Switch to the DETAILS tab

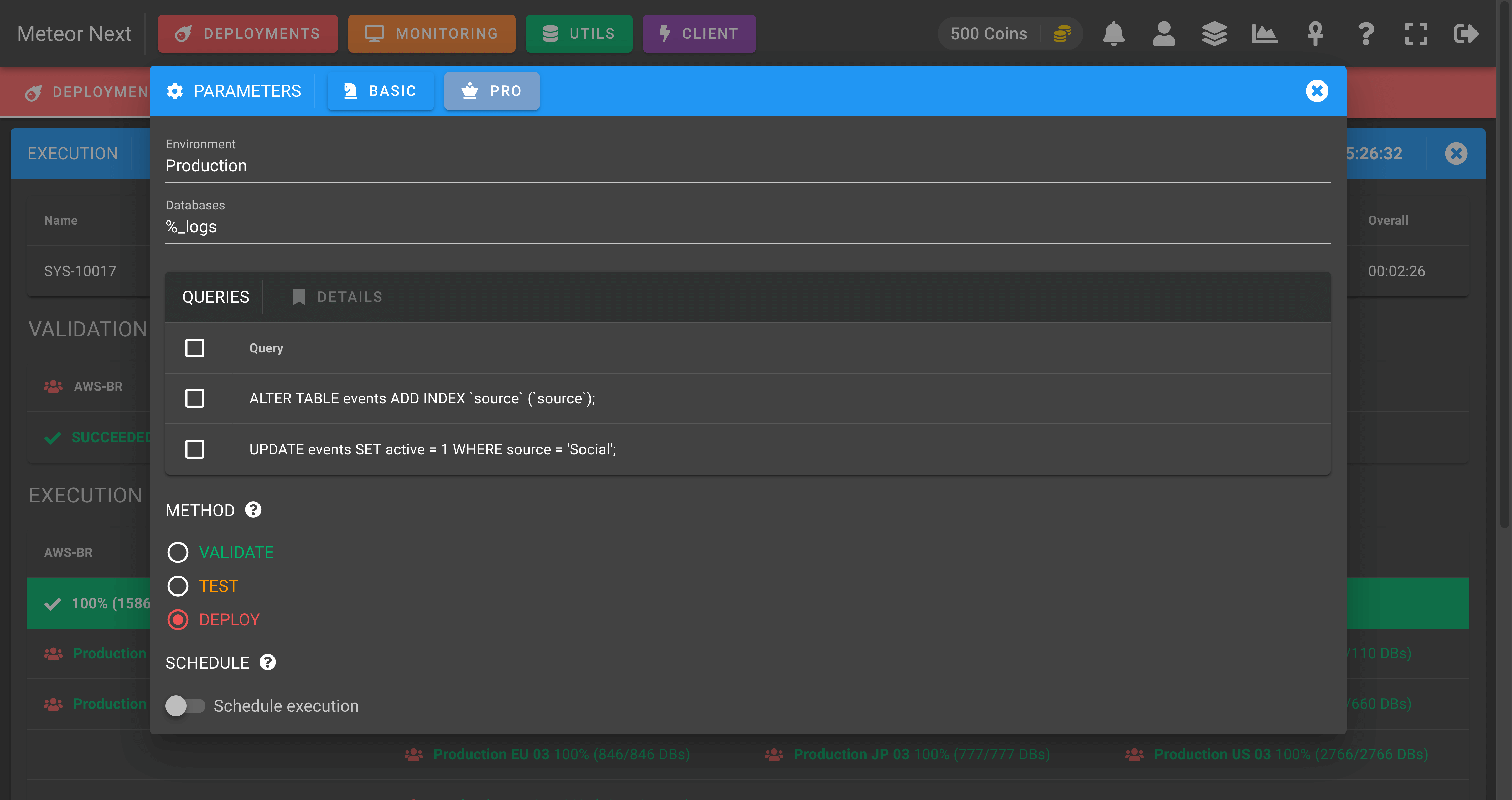(x=338, y=297)
